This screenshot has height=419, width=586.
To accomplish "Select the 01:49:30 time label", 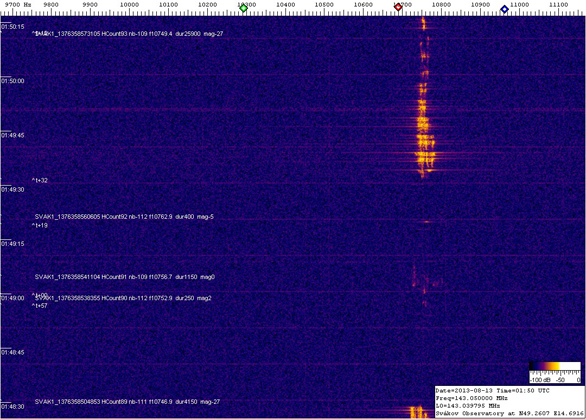I will (13, 190).
